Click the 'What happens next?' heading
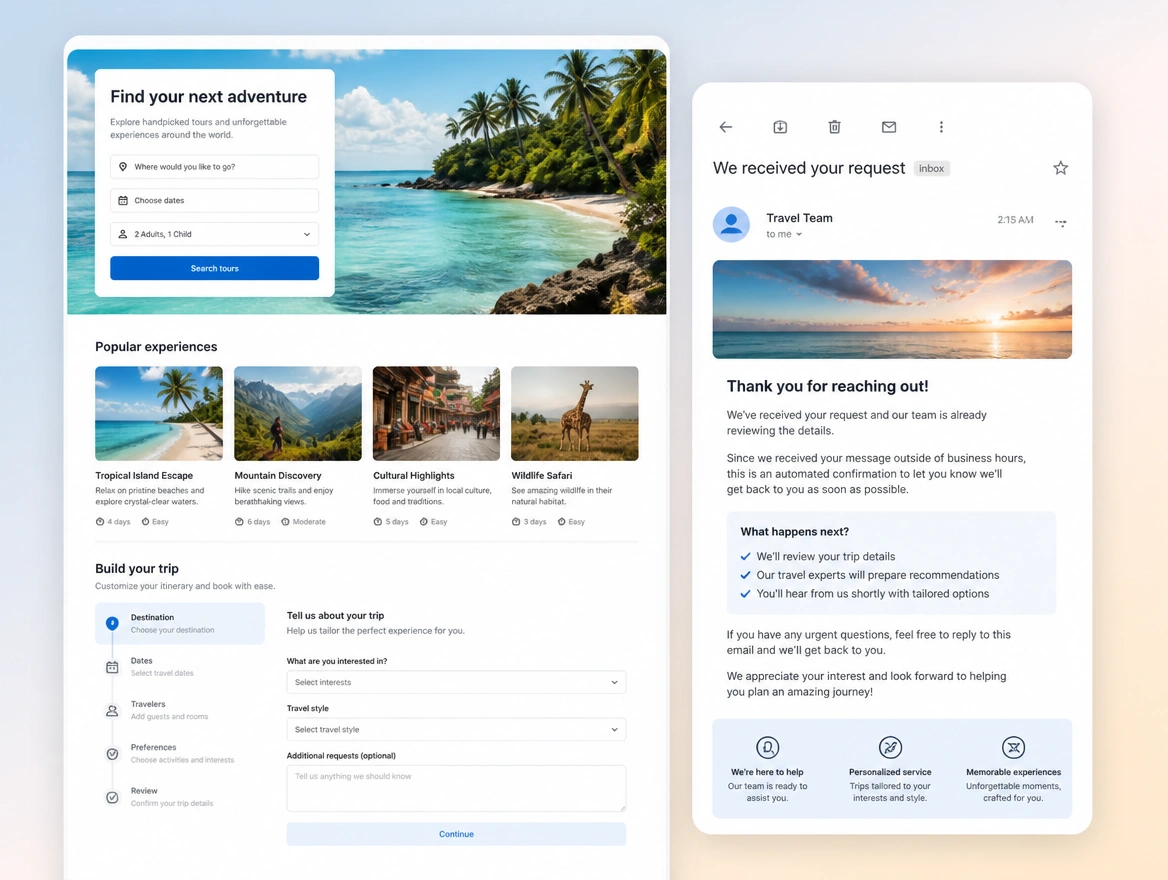Screen dimensions: 1168x880 (x=795, y=531)
